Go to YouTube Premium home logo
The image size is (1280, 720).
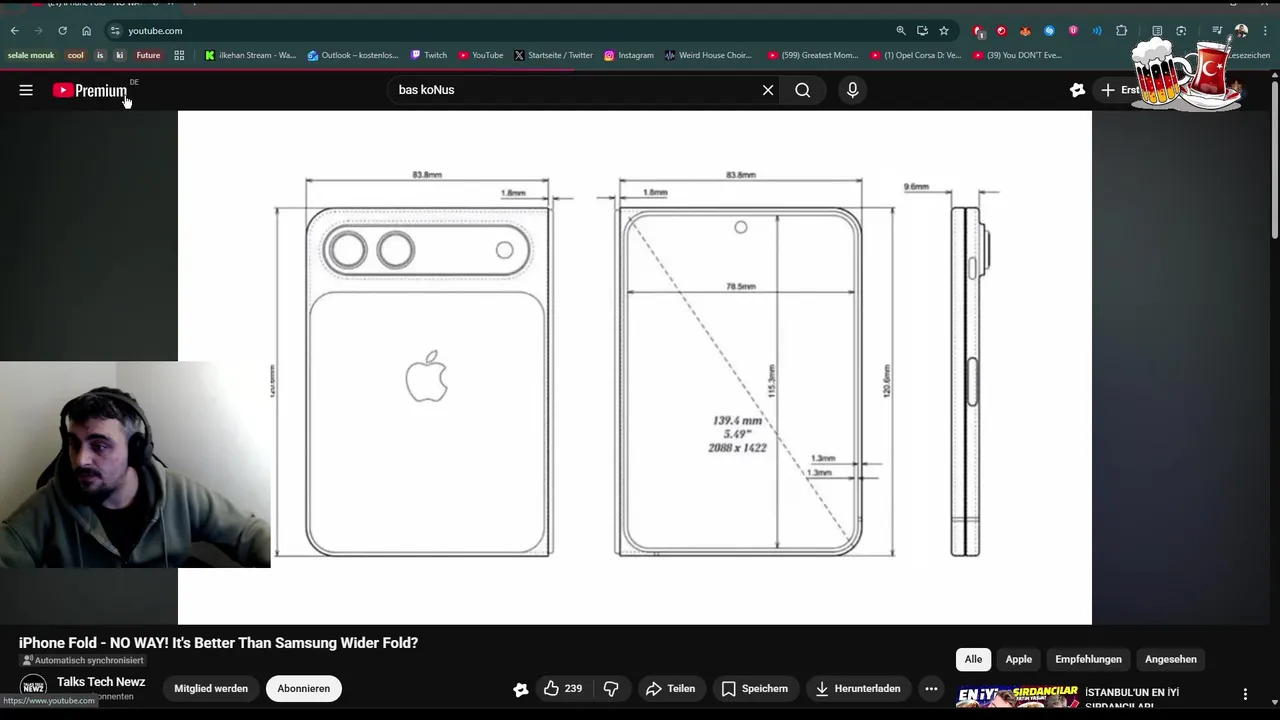pyautogui.click(x=90, y=90)
